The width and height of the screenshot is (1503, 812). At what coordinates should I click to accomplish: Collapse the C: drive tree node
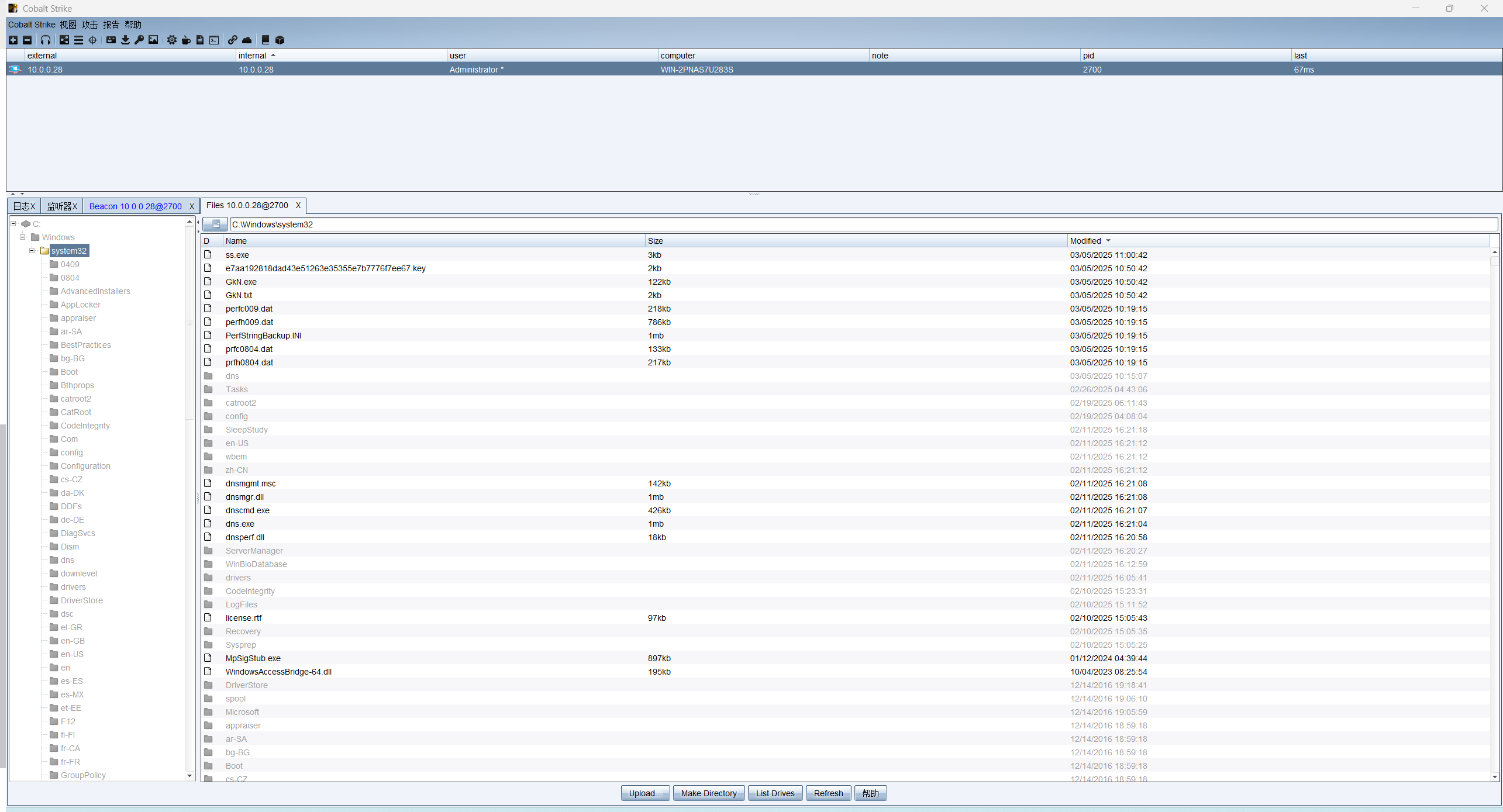13,224
